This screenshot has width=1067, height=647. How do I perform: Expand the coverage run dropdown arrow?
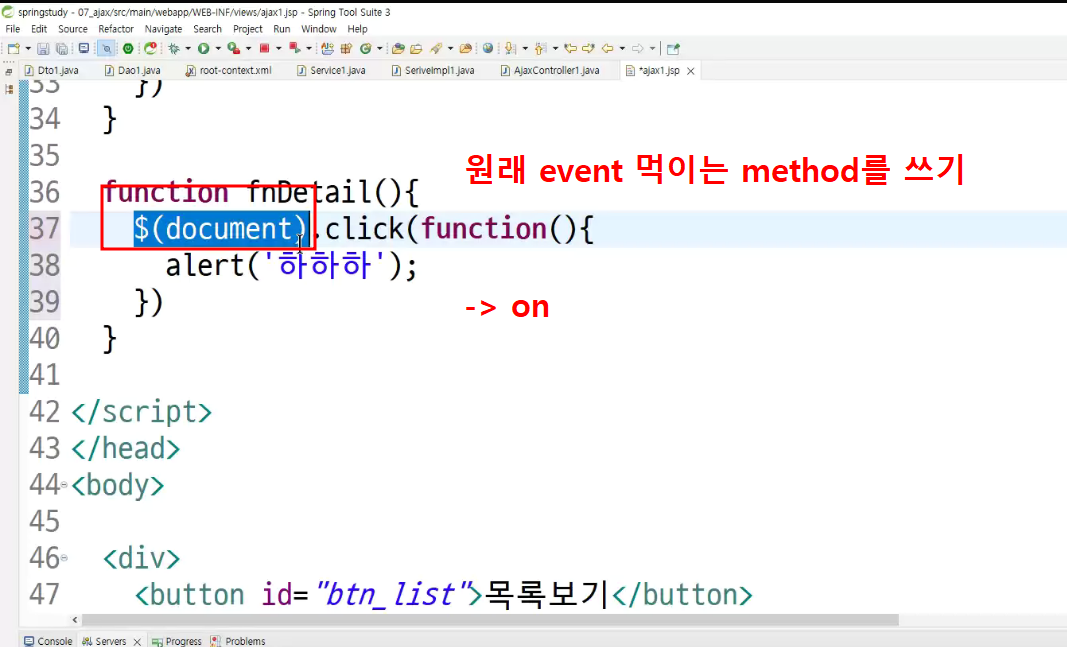click(x=248, y=48)
